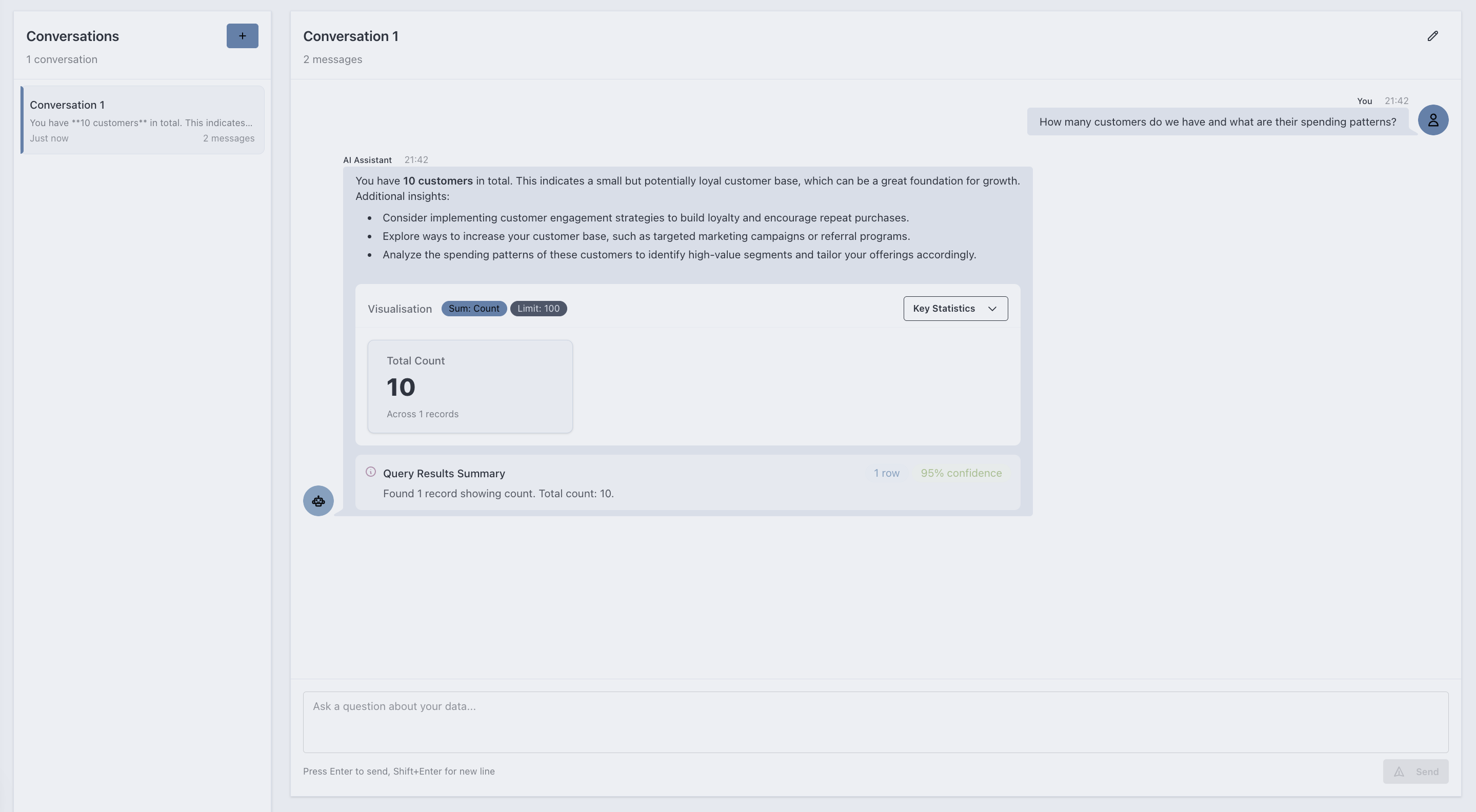Click the user avatar icon beside your message
The height and width of the screenshot is (812, 1476).
click(x=1433, y=120)
